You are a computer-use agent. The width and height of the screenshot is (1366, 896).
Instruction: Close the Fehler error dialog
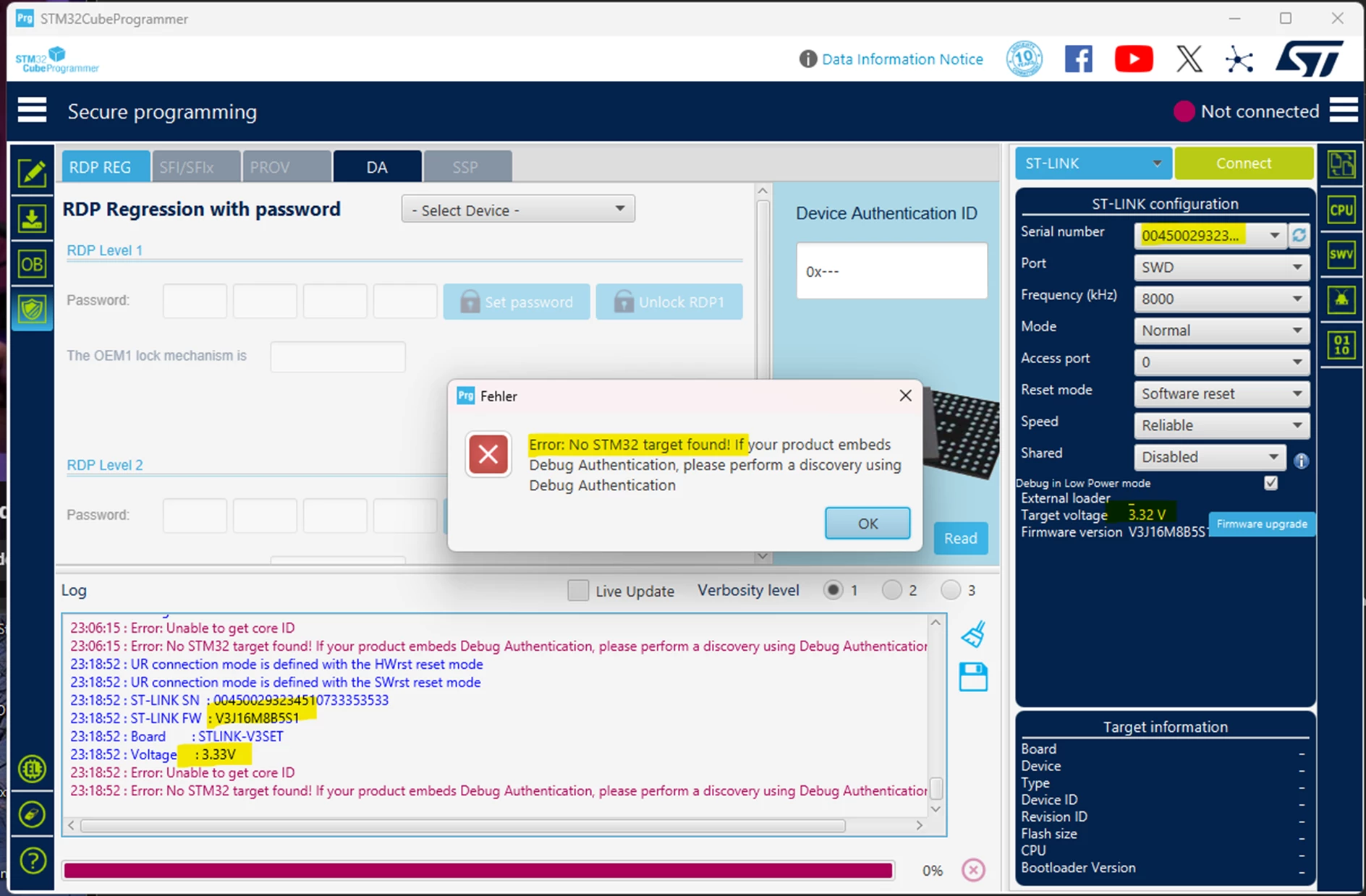(905, 396)
